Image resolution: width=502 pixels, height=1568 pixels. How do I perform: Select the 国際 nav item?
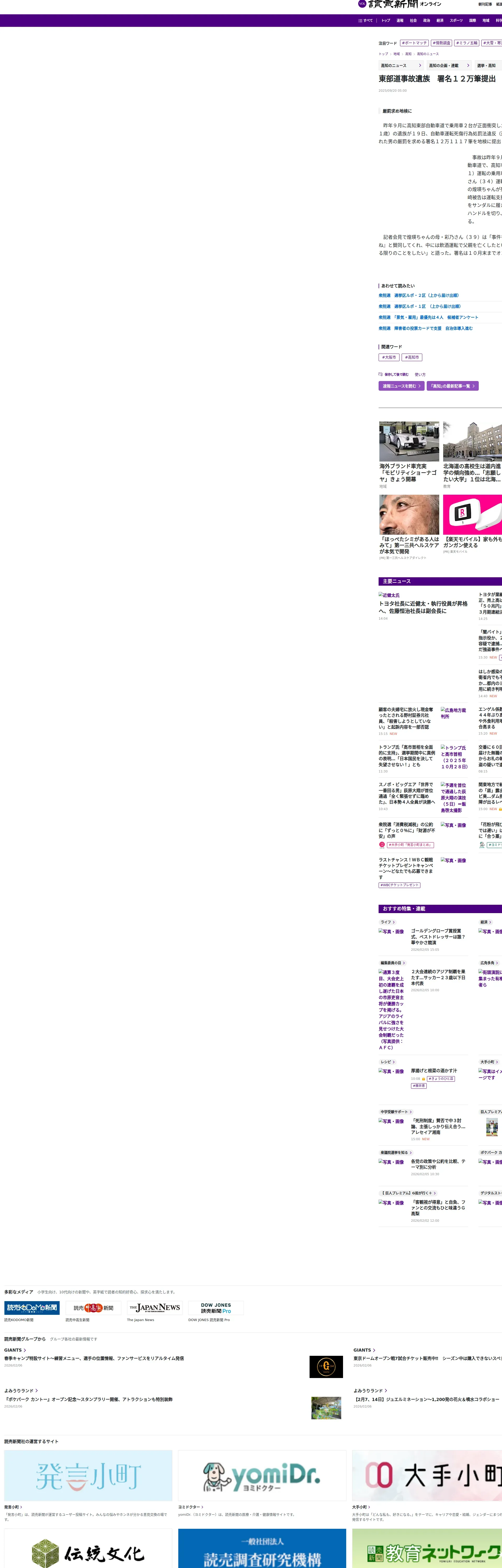(473, 21)
